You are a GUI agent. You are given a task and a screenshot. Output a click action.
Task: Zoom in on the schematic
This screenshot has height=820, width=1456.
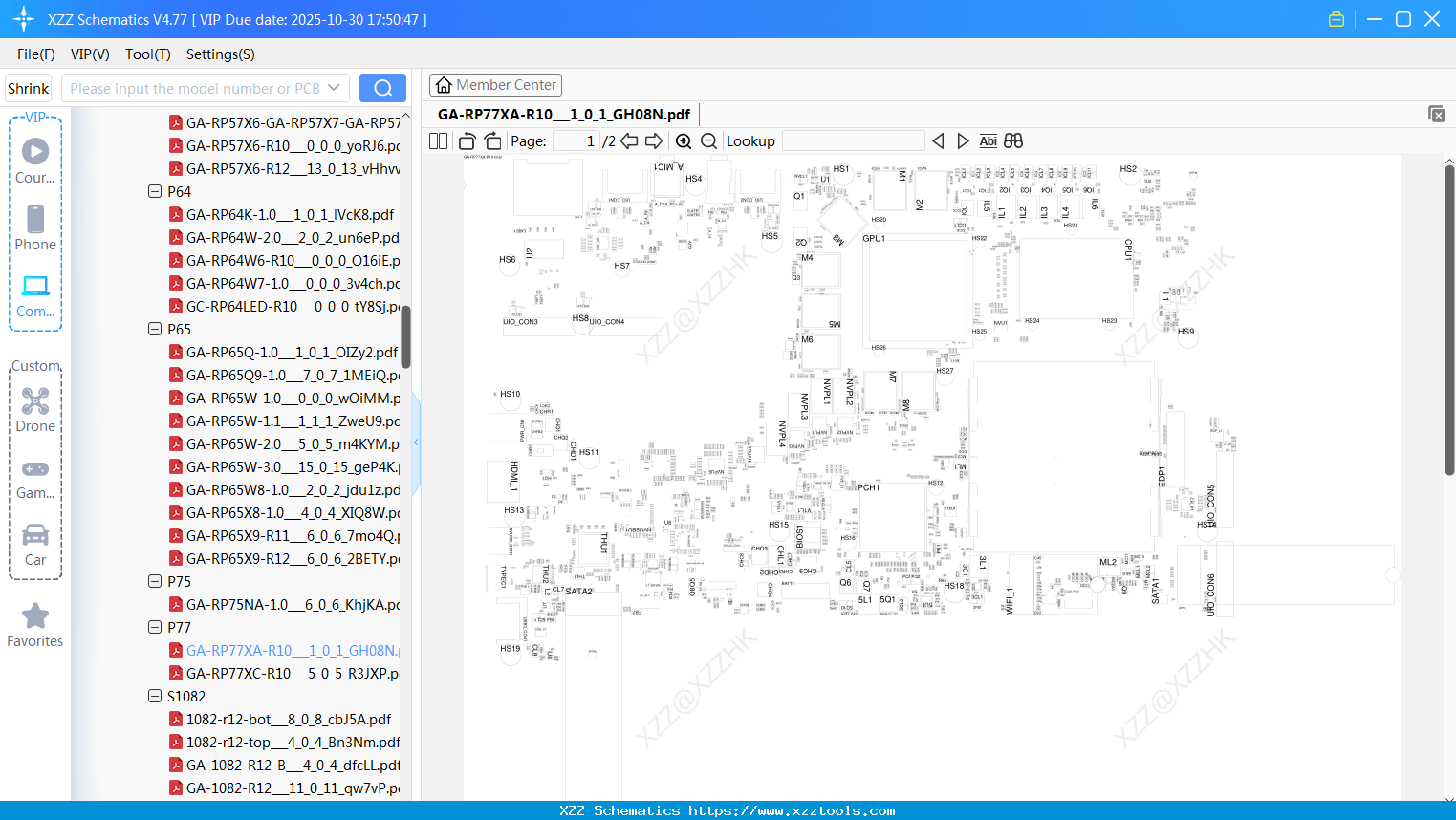click(x=684, y=140)
